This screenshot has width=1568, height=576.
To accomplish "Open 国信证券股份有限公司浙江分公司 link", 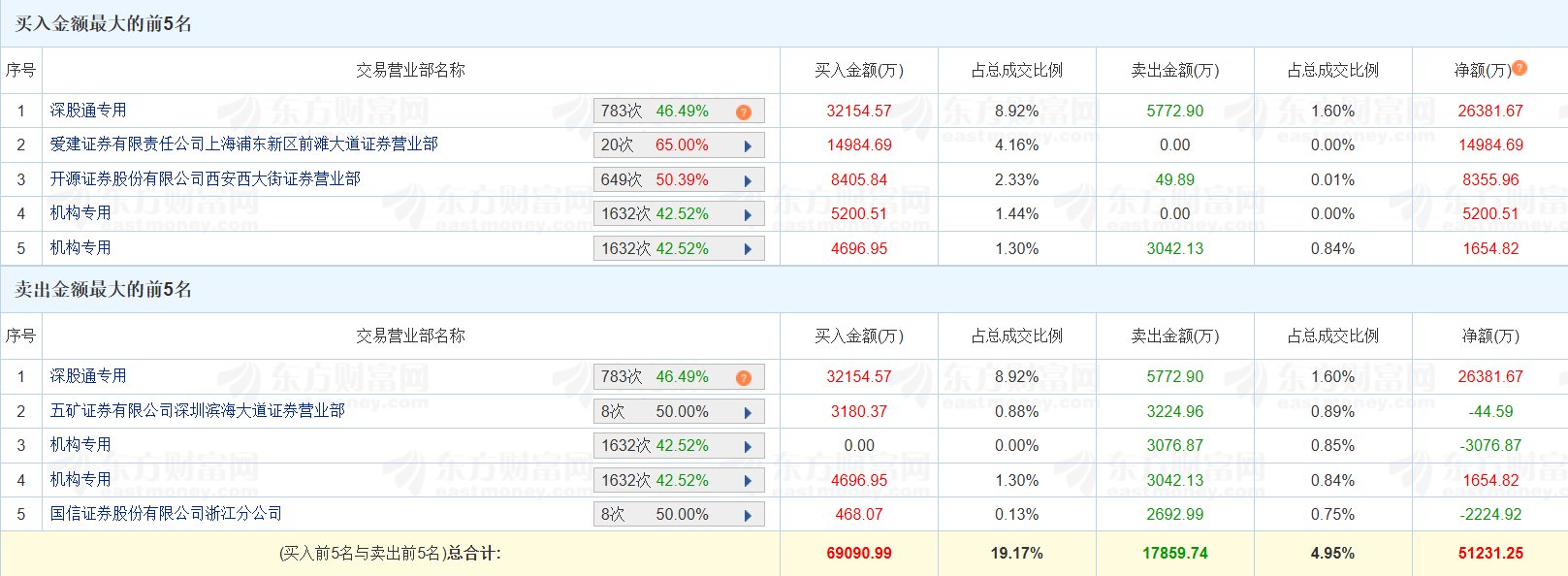I will click(x=166, y=514).
